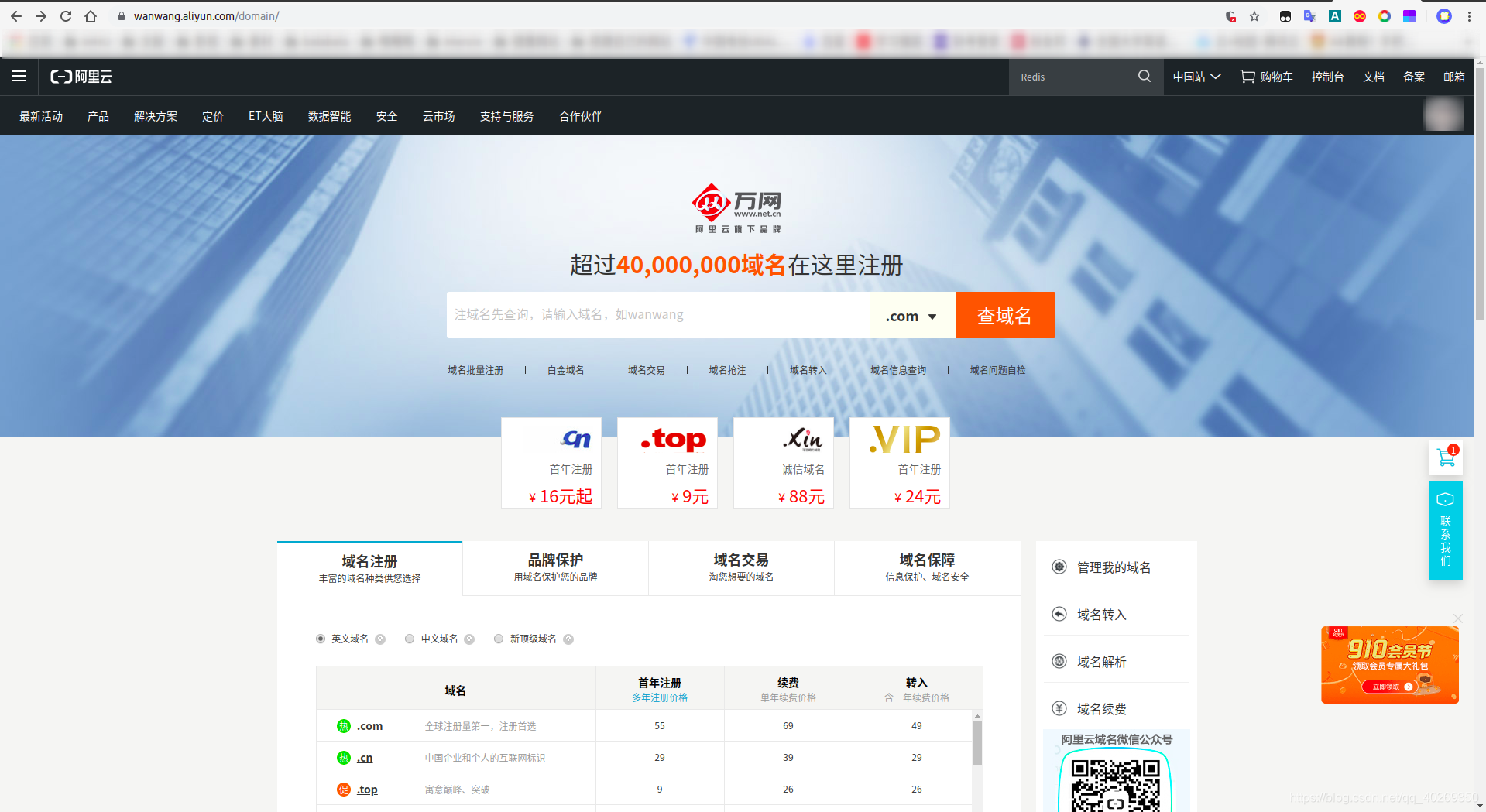1486x812 pixels.
Task: Open the 域名注册 tab
Action: point(370,568)
